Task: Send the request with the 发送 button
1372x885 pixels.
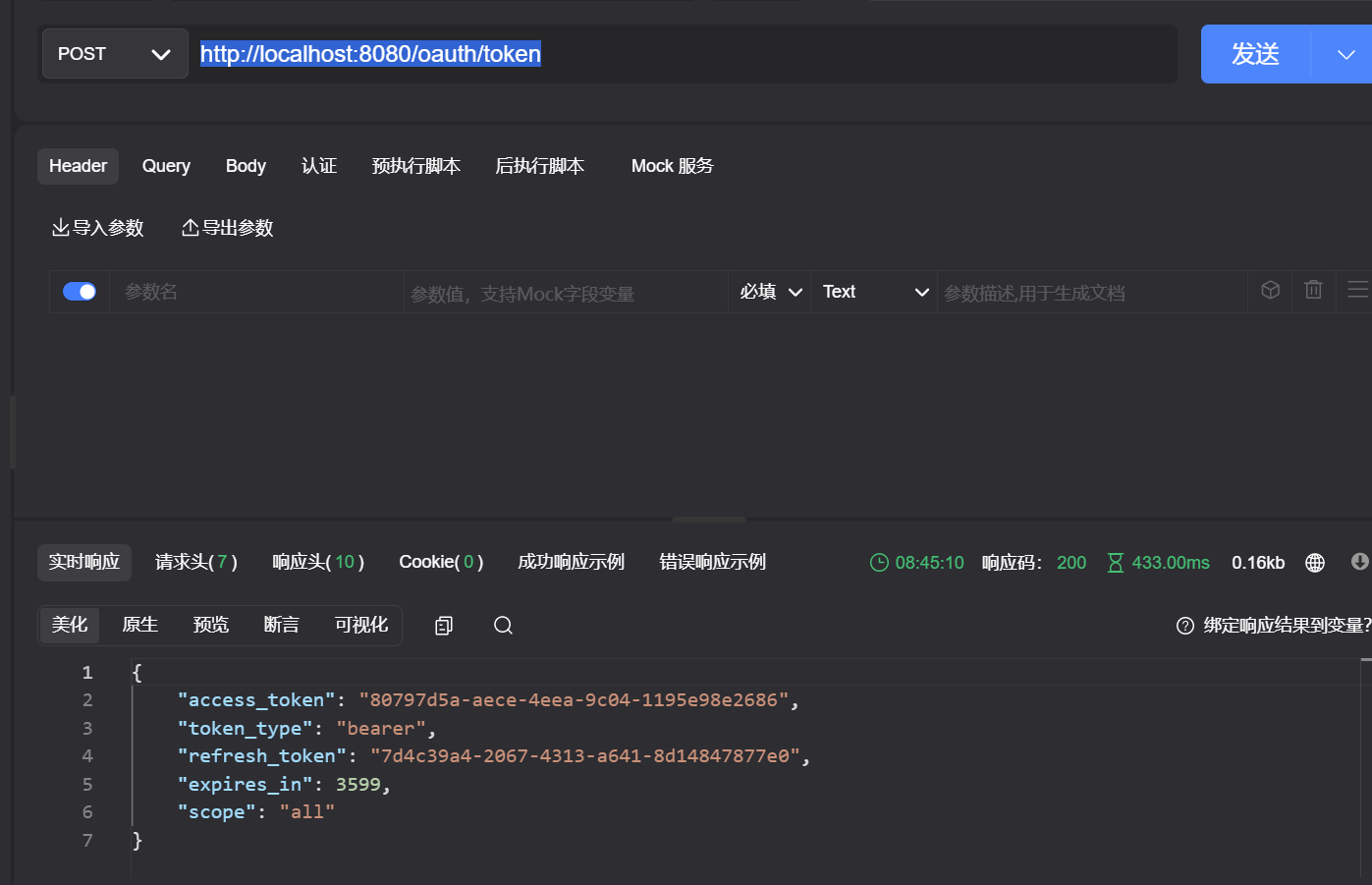Action: coord(1255,54)
